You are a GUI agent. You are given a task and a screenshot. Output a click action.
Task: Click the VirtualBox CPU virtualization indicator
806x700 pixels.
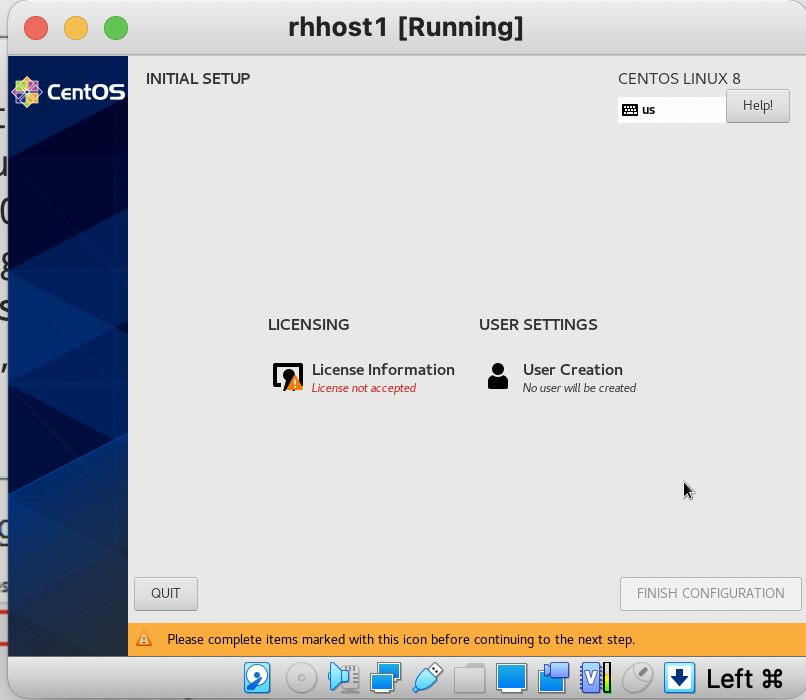pyautogui.click(x=595, y=678)
